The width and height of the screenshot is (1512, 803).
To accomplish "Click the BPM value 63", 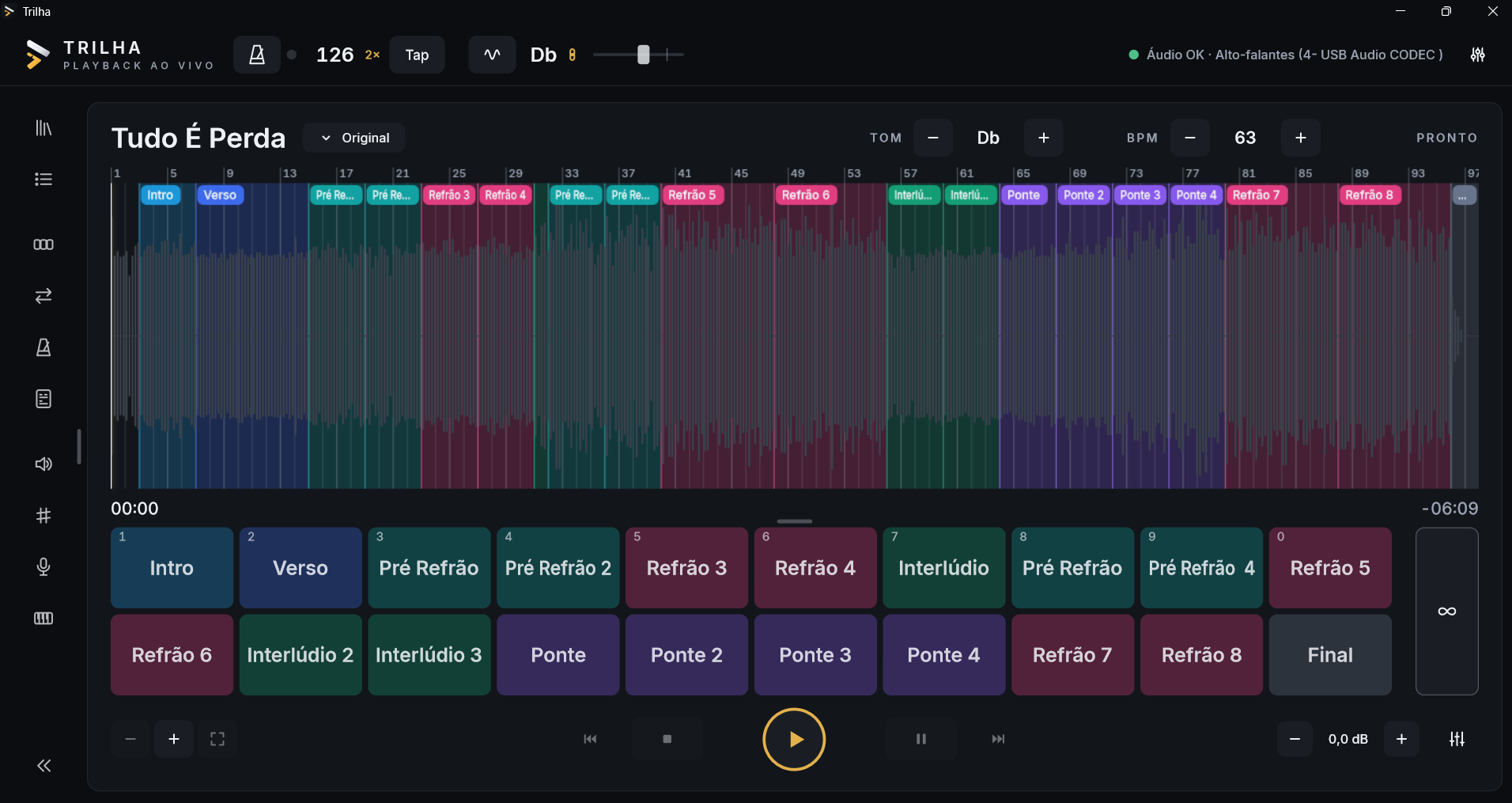I will (1246, 138).
